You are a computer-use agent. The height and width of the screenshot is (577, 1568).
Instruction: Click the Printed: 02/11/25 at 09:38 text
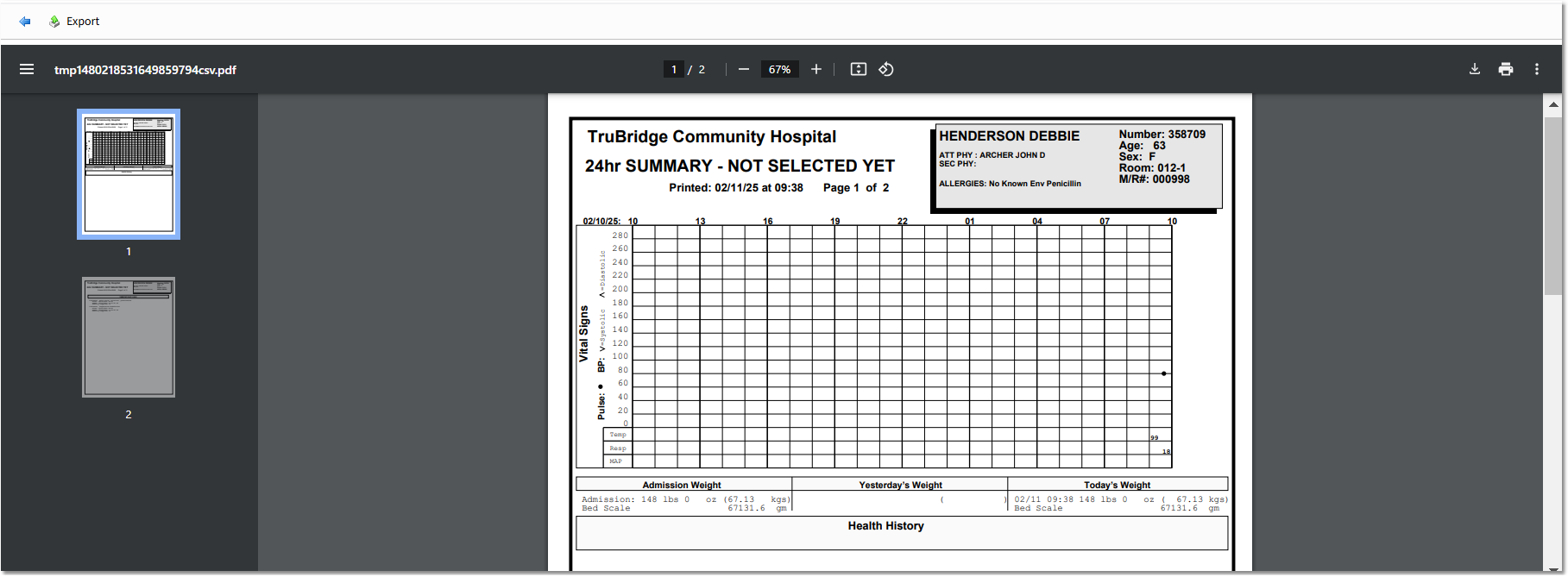click(736, 188)
